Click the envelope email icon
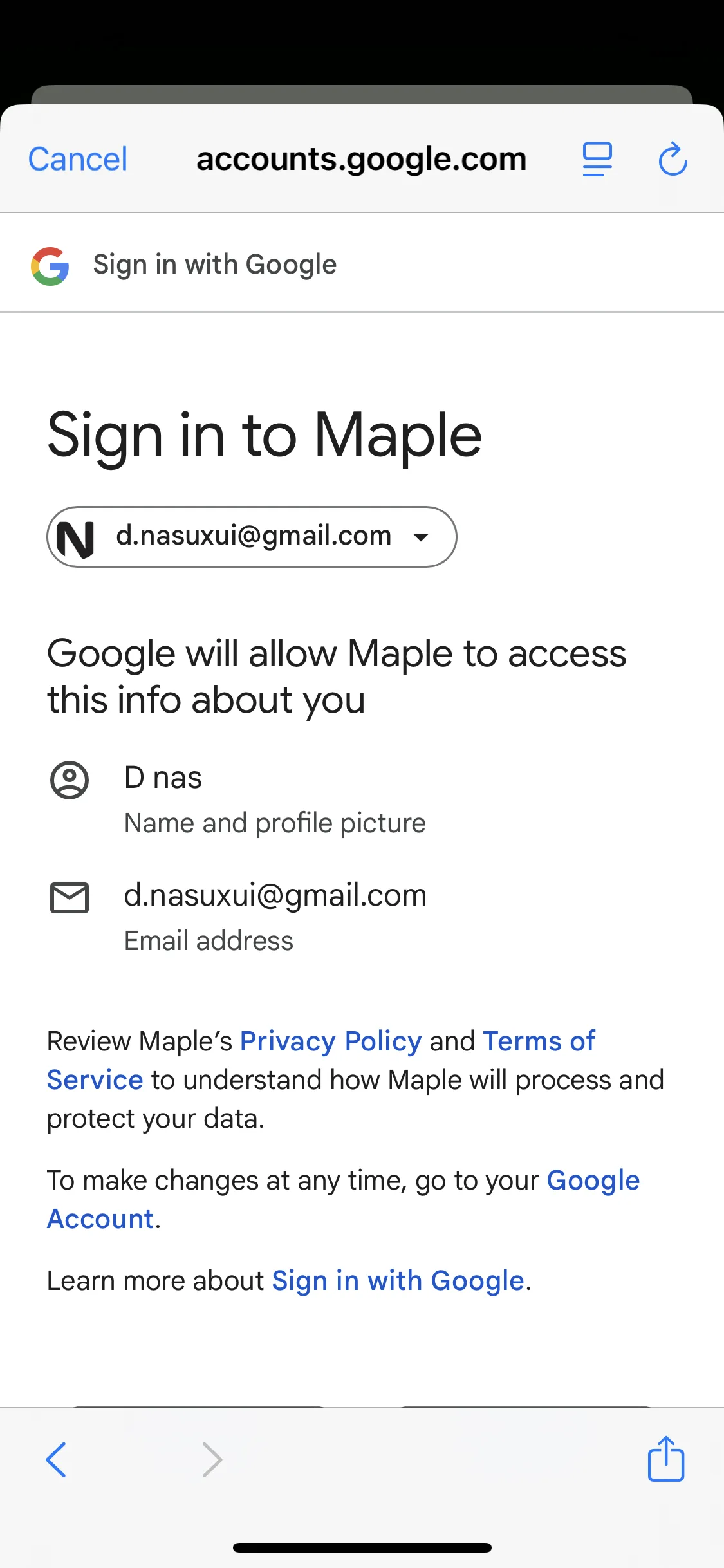 click(x=70, y=898)
